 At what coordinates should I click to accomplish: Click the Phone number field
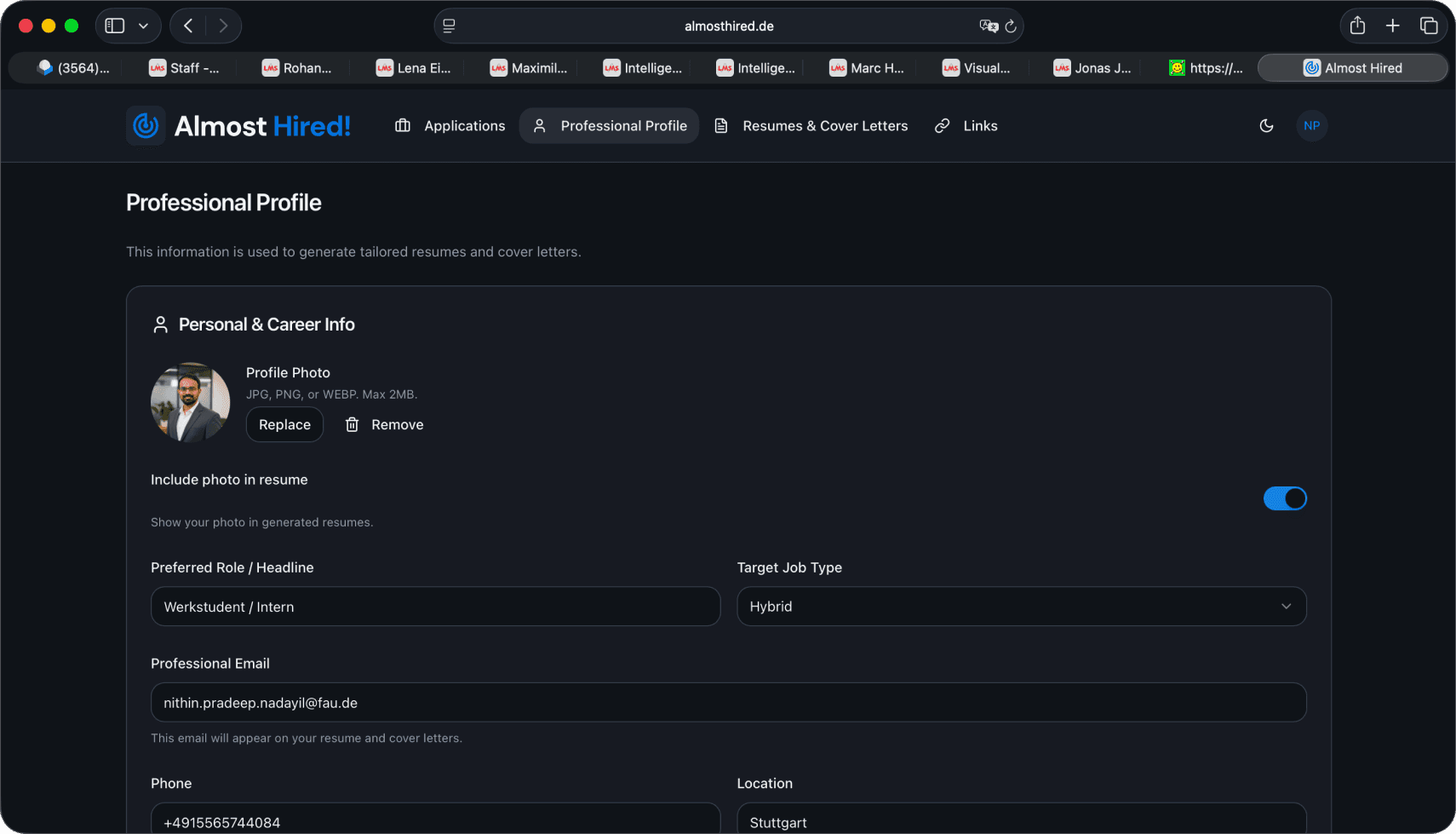435,819
